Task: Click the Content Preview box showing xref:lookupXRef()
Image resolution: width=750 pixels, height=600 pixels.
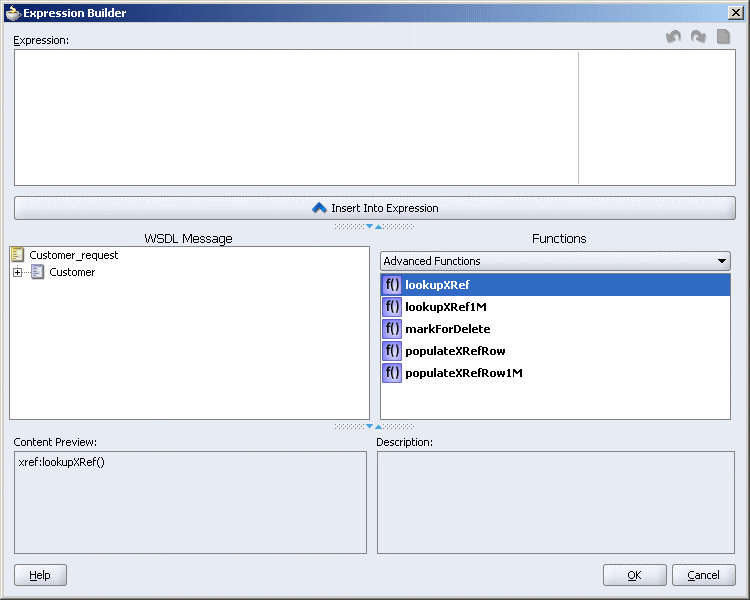Action: (190, 502)
